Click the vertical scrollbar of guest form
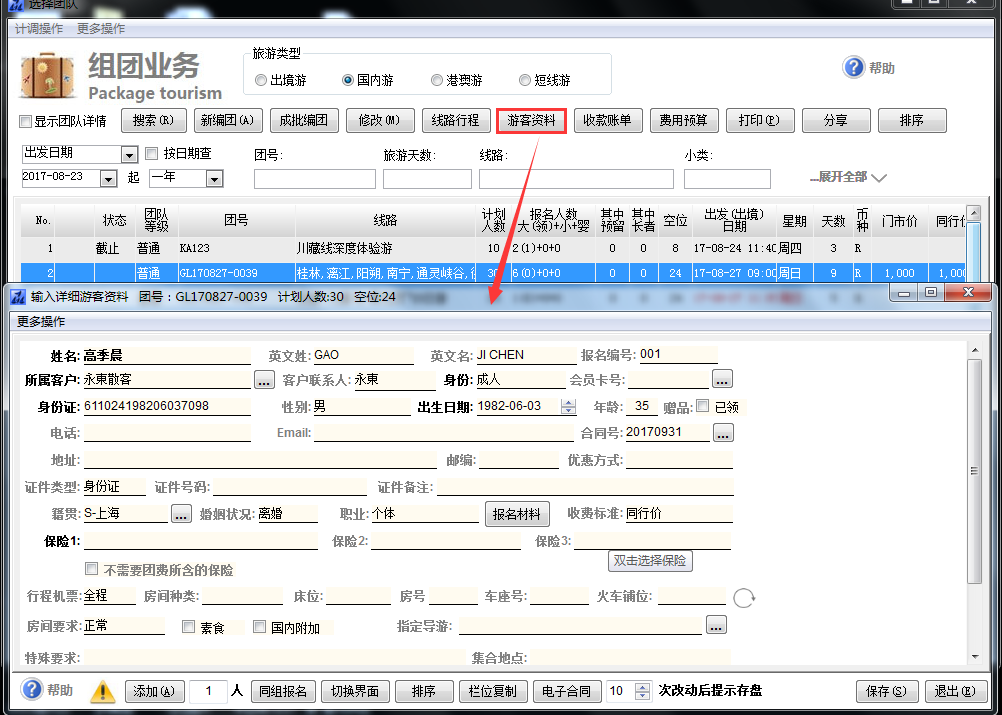 [975, 504]
